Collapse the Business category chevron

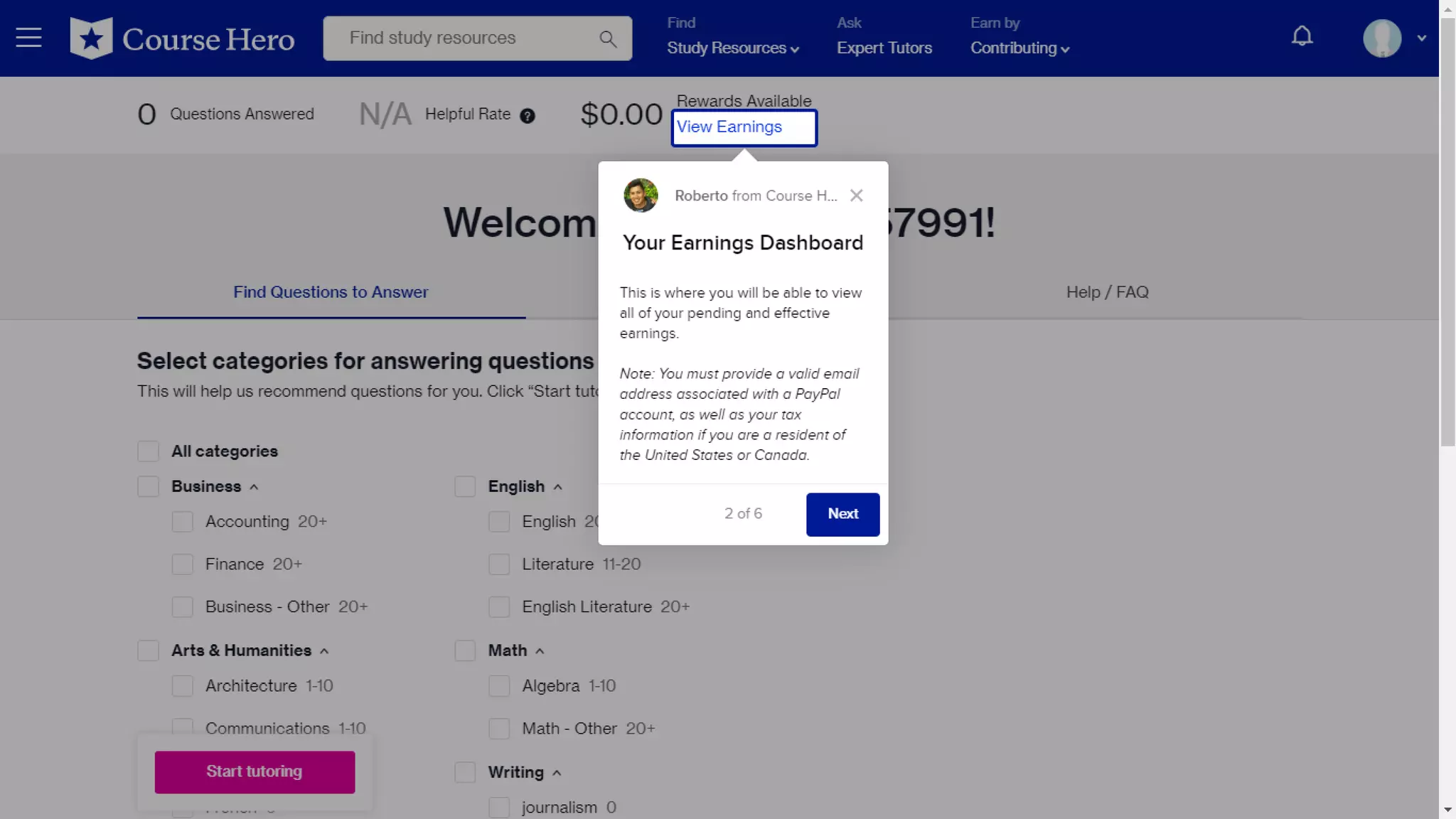(254, 488)
